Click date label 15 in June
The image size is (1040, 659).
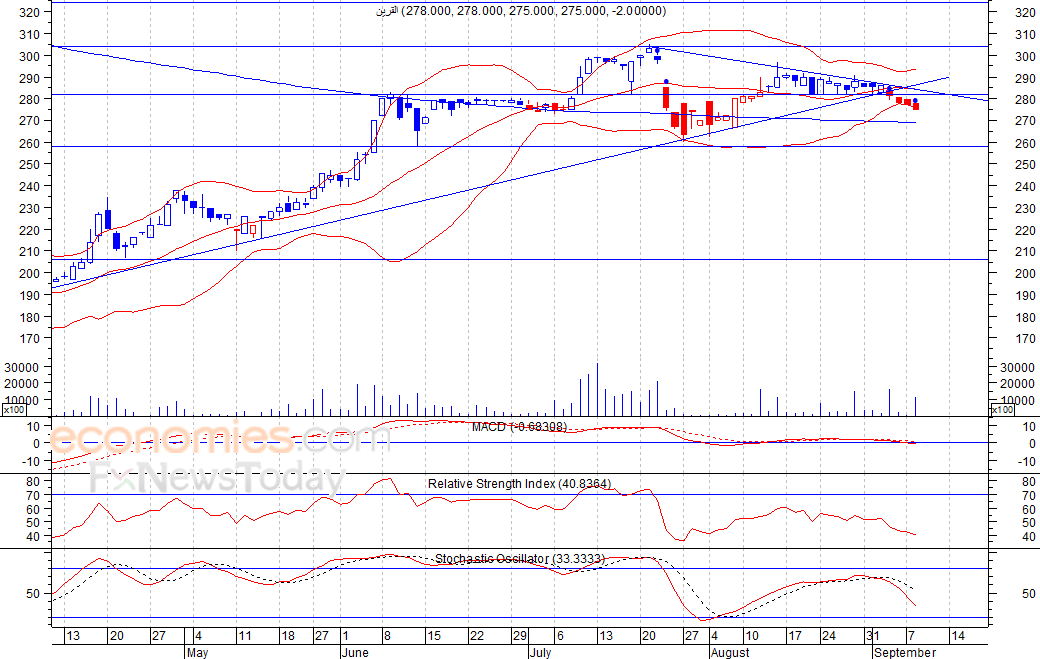(x=433, y=636)
